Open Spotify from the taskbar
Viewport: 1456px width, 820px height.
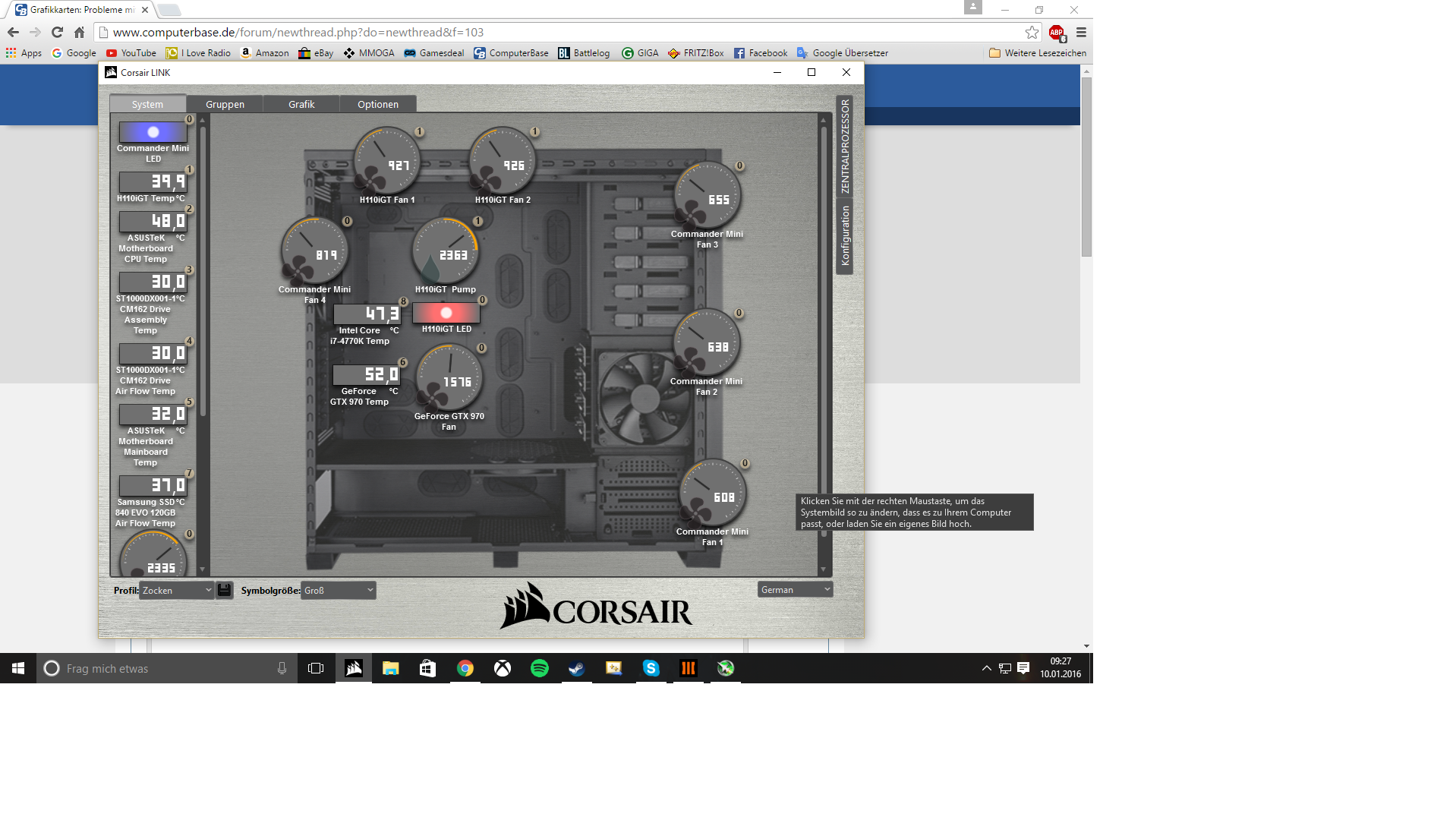click(540, 668)
